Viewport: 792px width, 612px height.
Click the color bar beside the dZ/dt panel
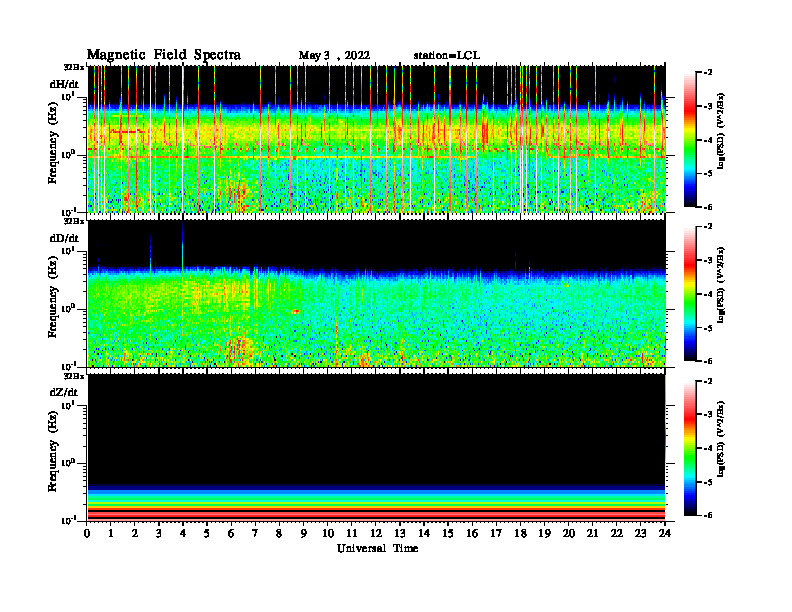click(x=690, y=448)
